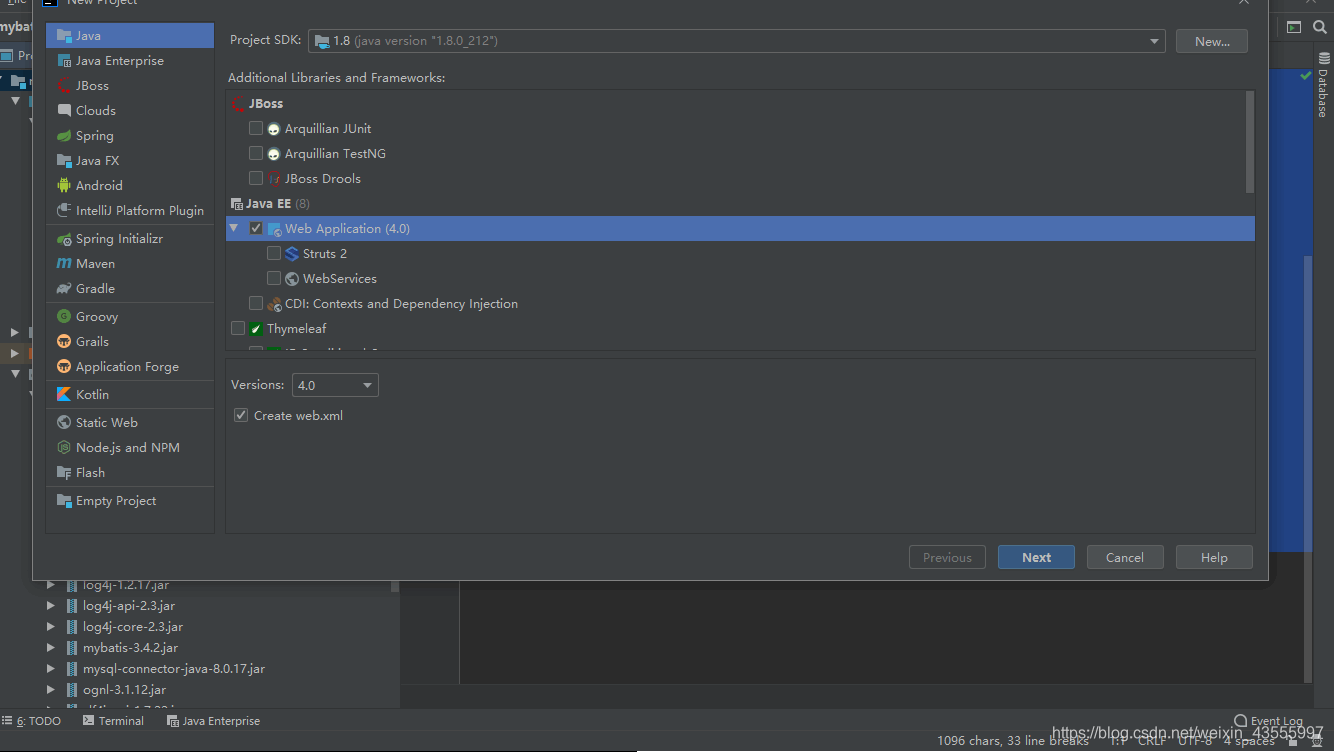Click the Cancel button

pyautogui.click(x=1125, y=557)
